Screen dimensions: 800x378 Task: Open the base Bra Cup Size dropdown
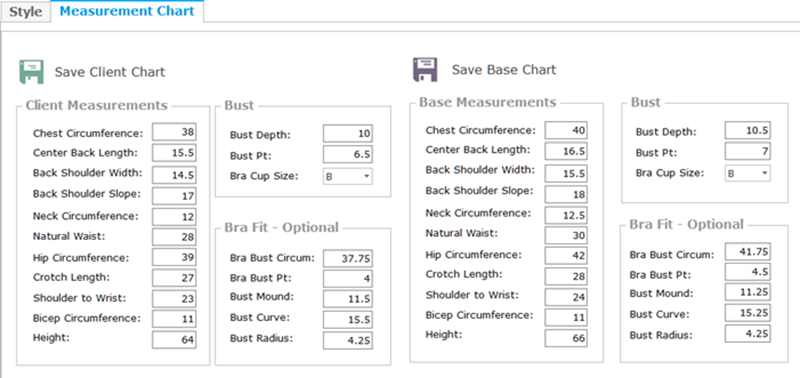click(747, 173)
